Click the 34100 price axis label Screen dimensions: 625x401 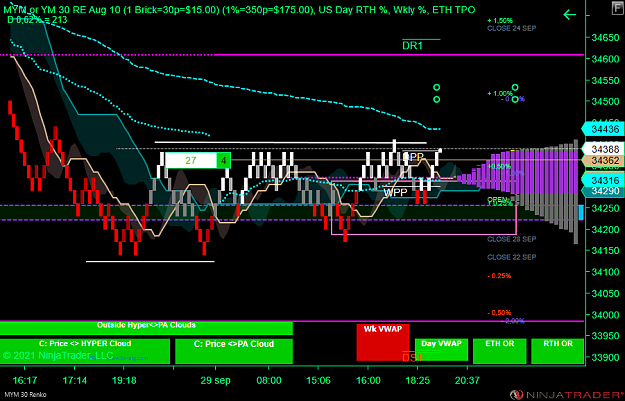(x=605, y=272)
